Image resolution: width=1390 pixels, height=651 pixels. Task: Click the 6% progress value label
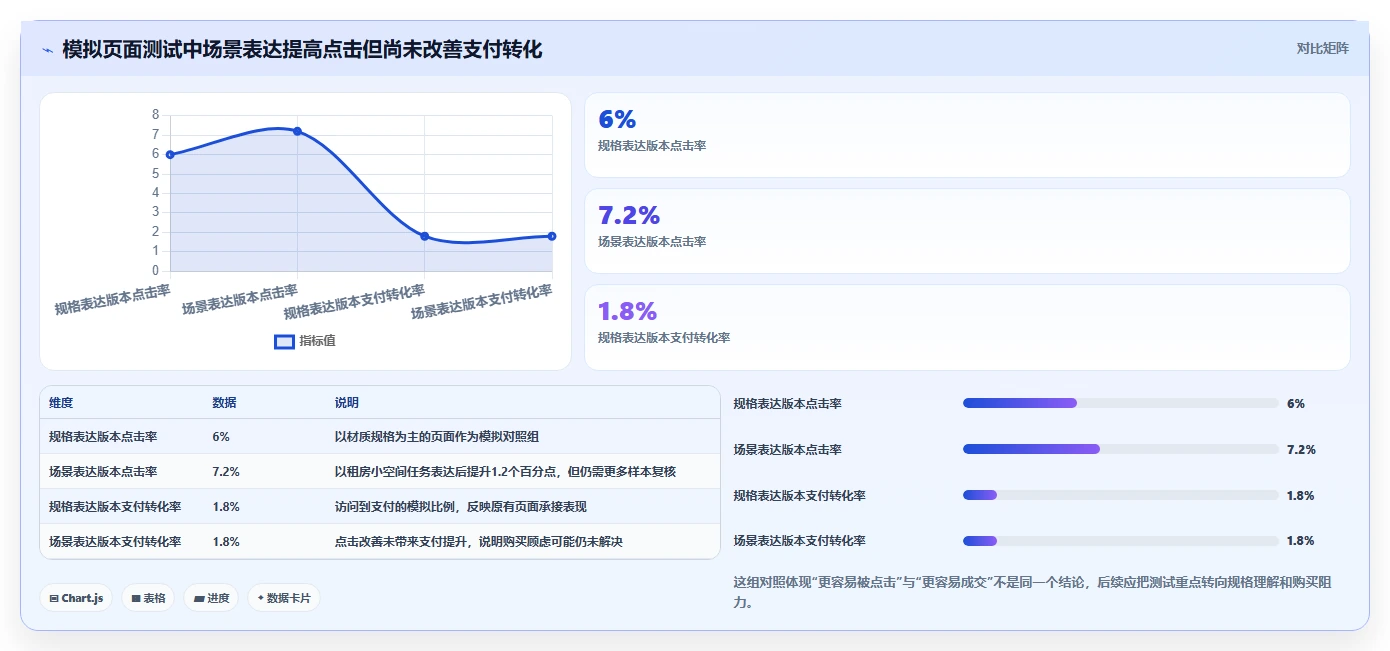coord(1296,404)
